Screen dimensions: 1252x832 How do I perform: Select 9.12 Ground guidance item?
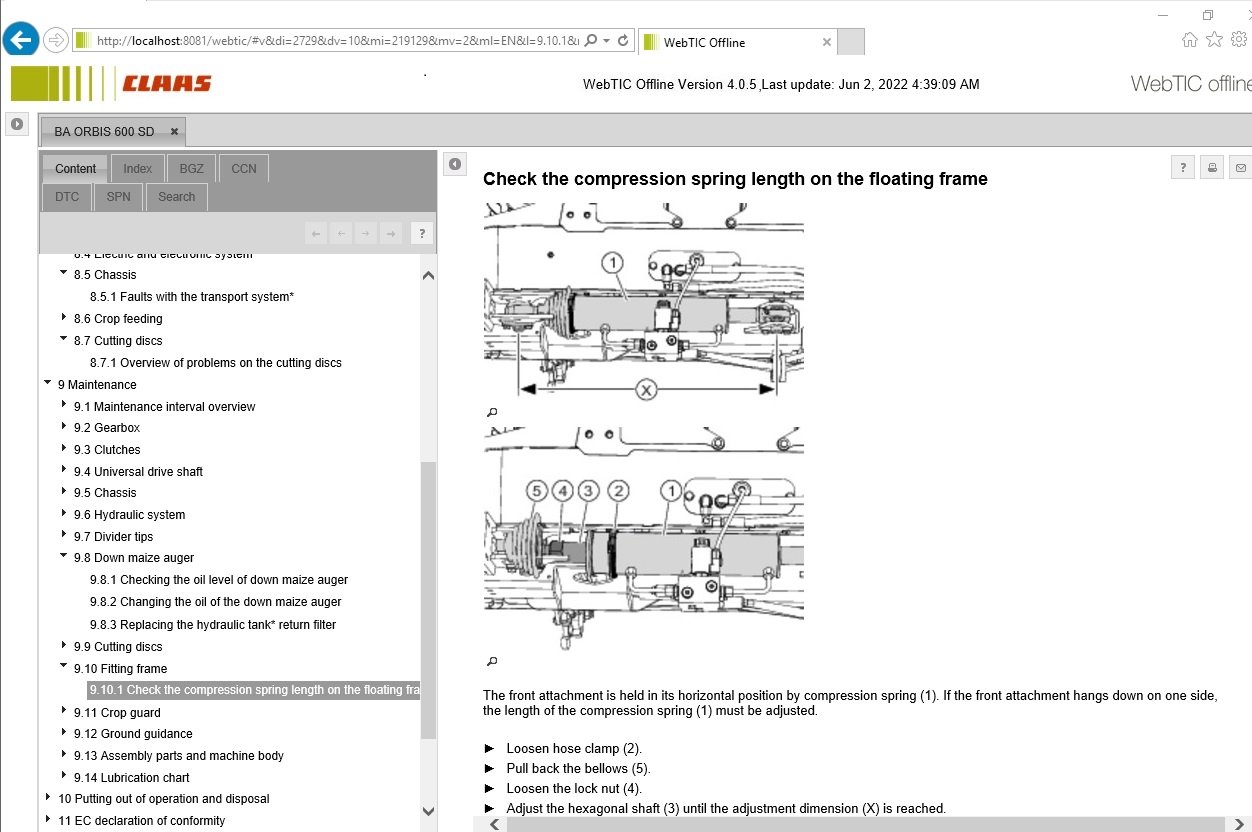133,734
